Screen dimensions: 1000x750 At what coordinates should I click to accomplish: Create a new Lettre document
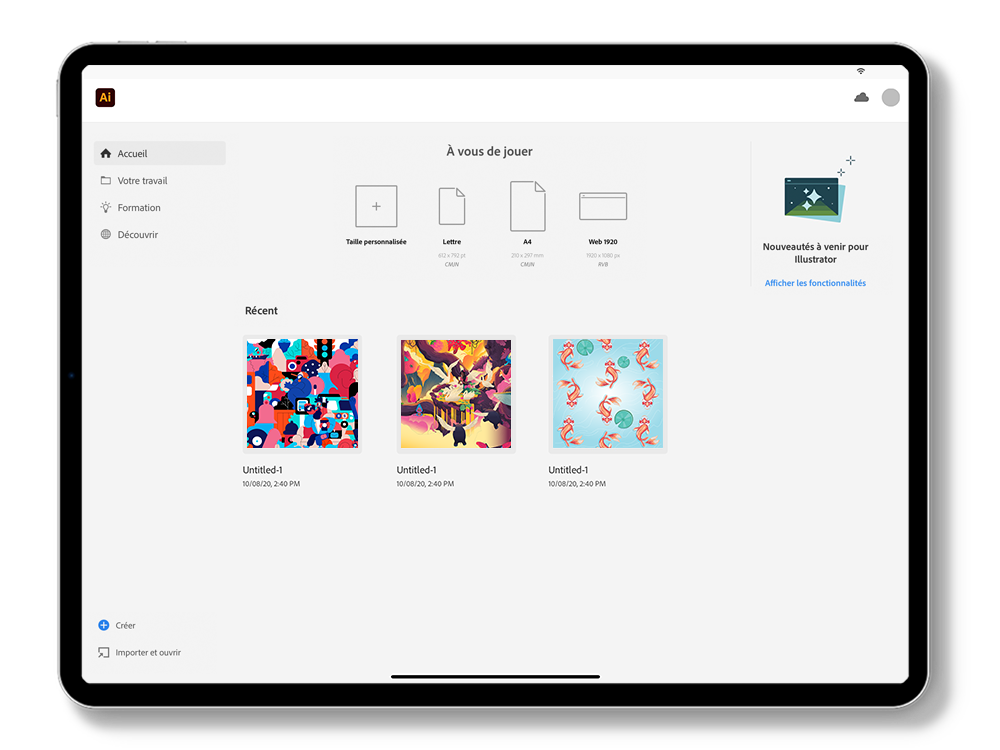pyautogui.click(x=452, y=206)
